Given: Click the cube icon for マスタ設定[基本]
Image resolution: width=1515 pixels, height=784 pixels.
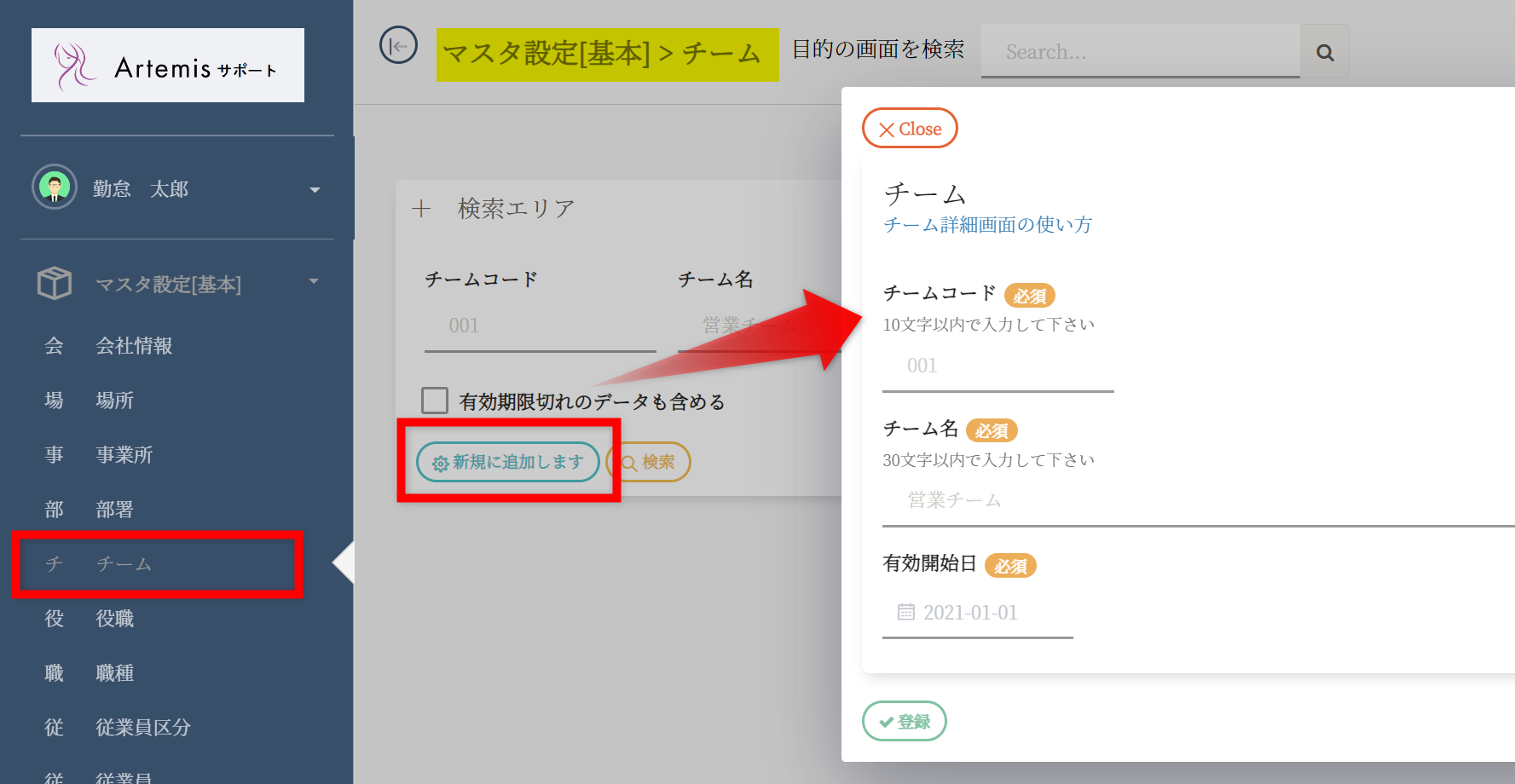Looking at the screenshot, I should [55, 283].
